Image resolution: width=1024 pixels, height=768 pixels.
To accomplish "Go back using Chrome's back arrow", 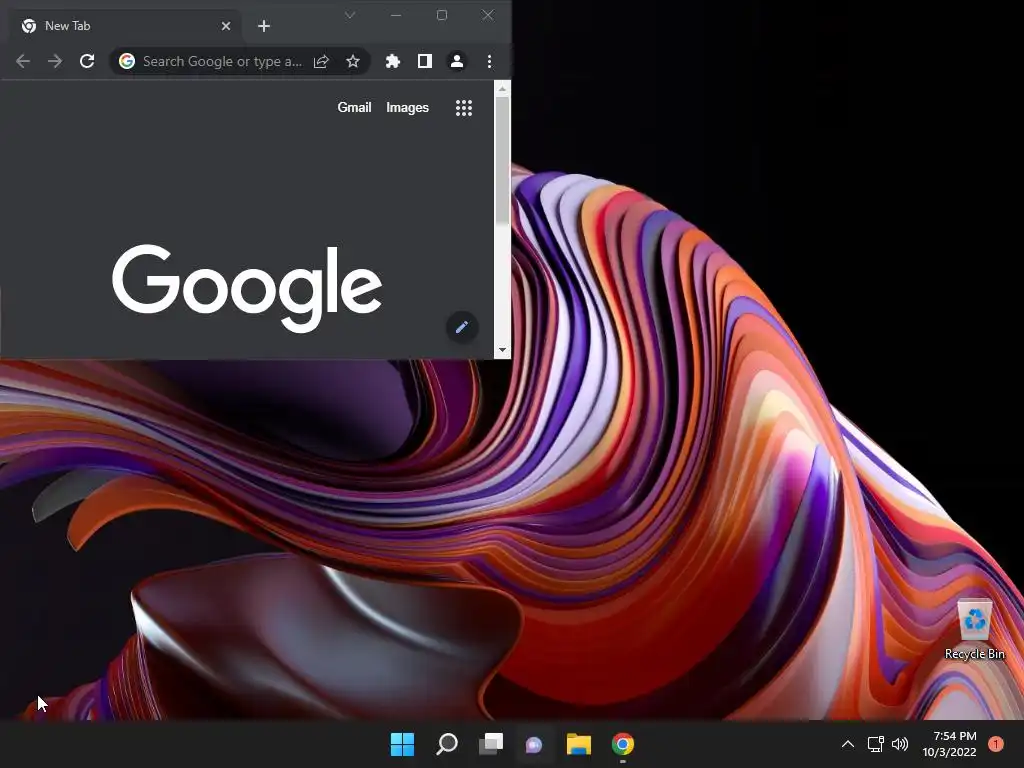I will coord(23,61).
